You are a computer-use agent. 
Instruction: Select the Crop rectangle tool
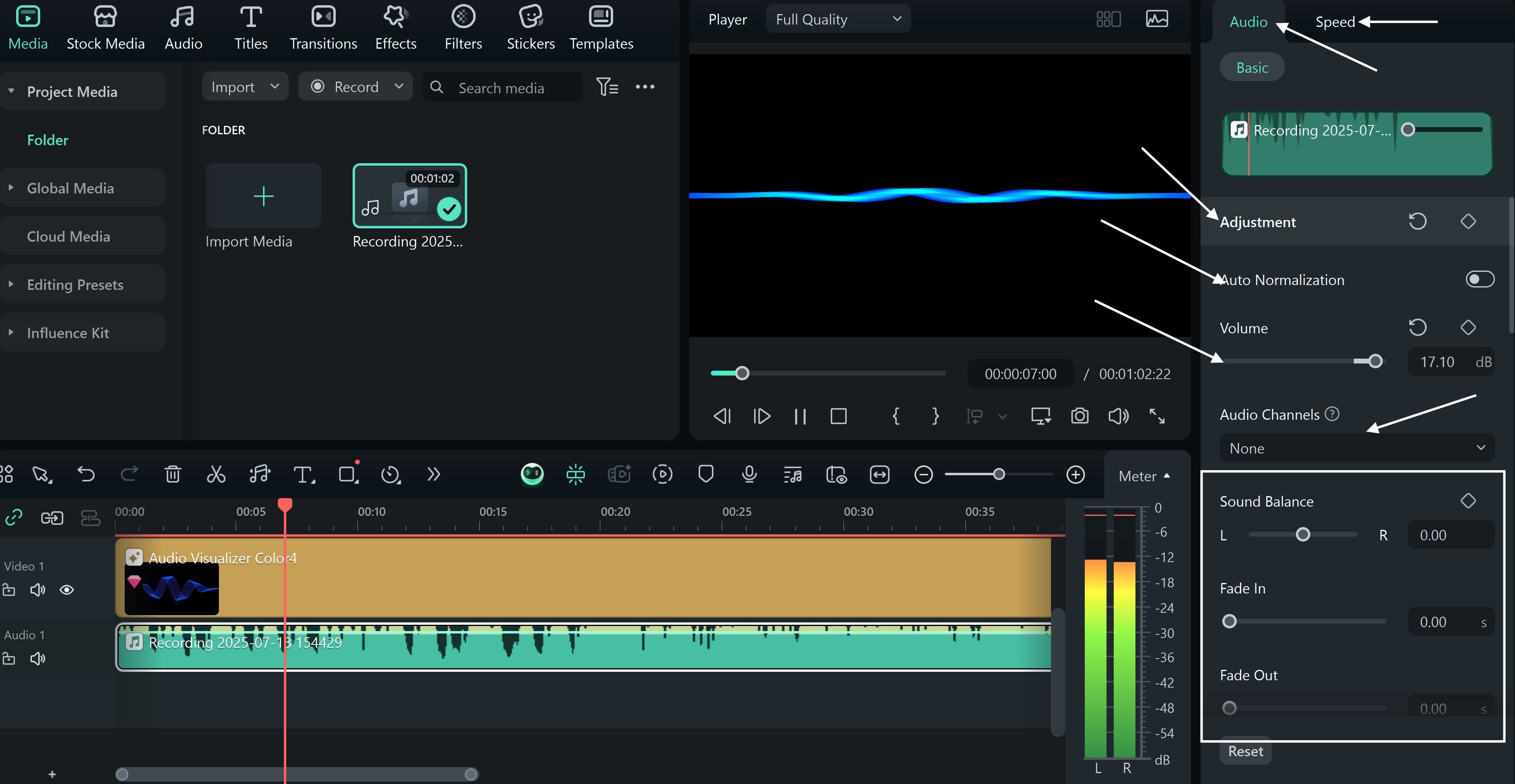pyautogui.click(x=348, y=474)
